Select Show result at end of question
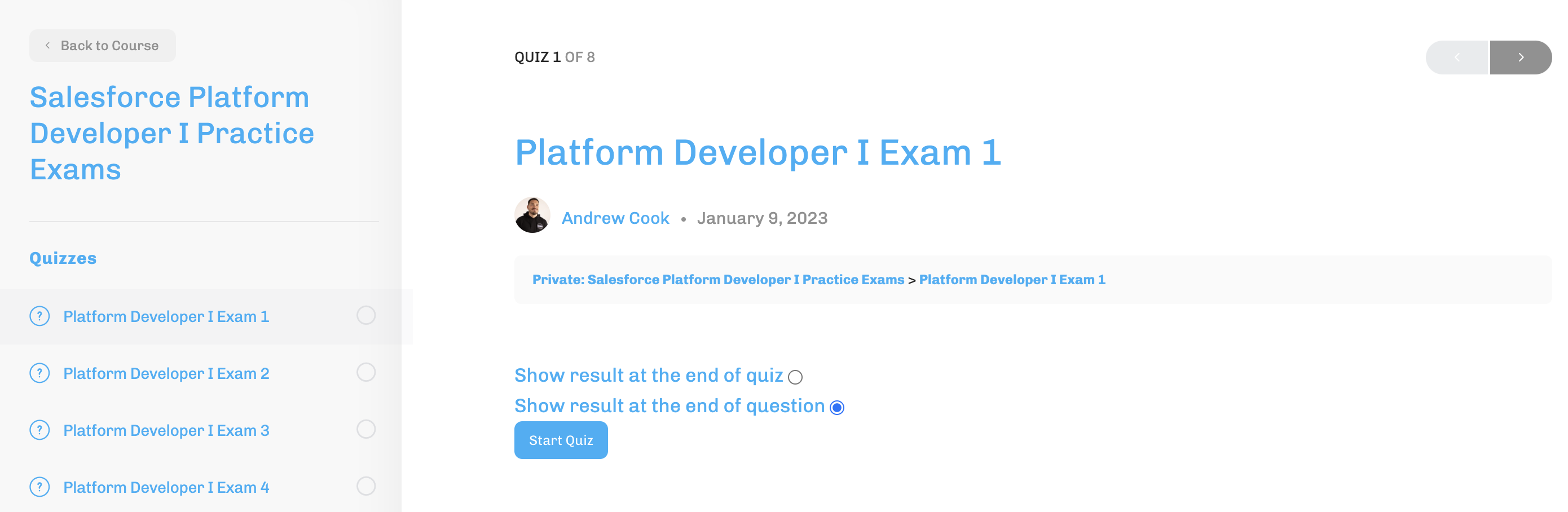 click(837, 407)
